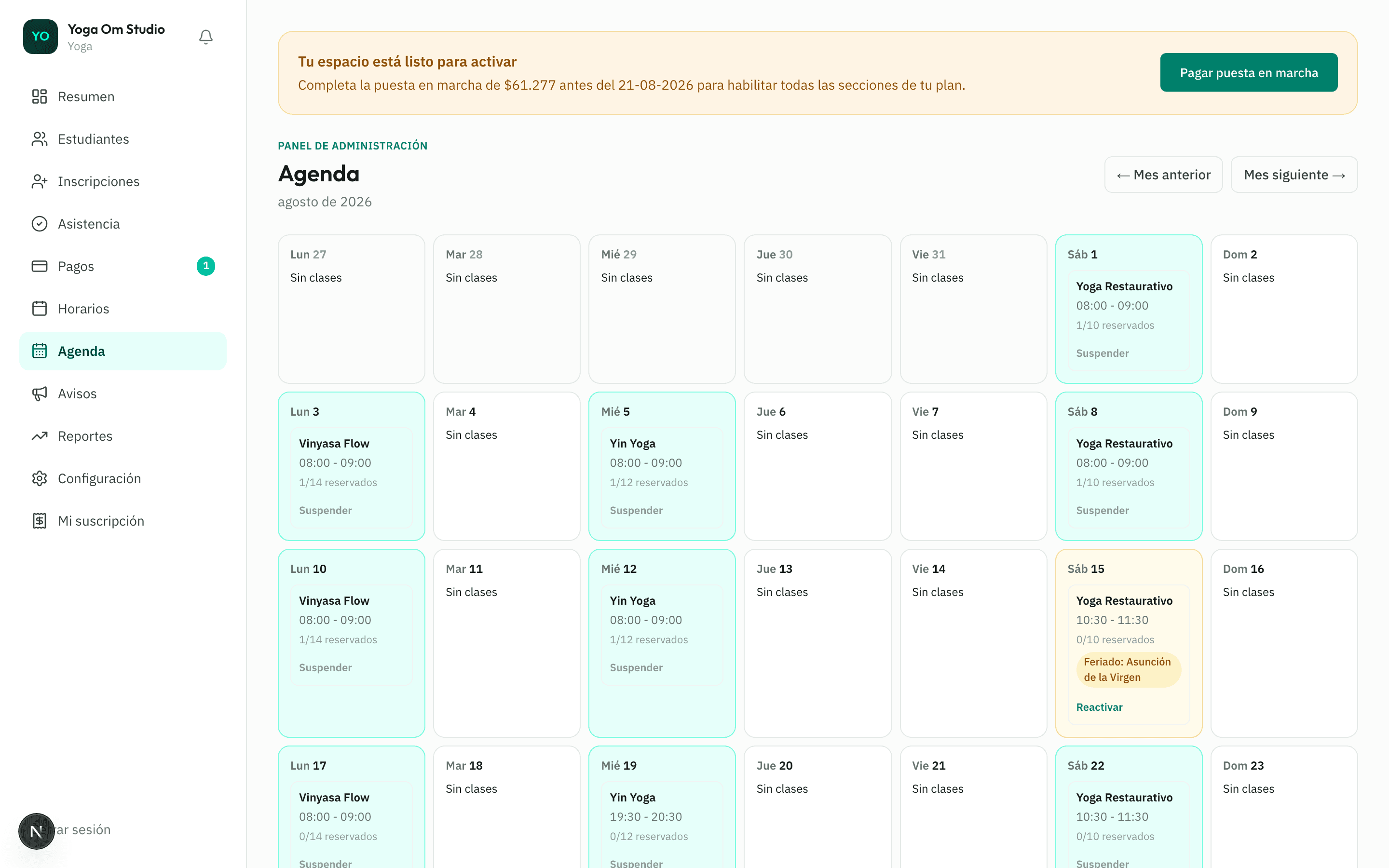Click the Pagos credit card icon
This screenshot has height=868, width=1389.
coord(39,266)
